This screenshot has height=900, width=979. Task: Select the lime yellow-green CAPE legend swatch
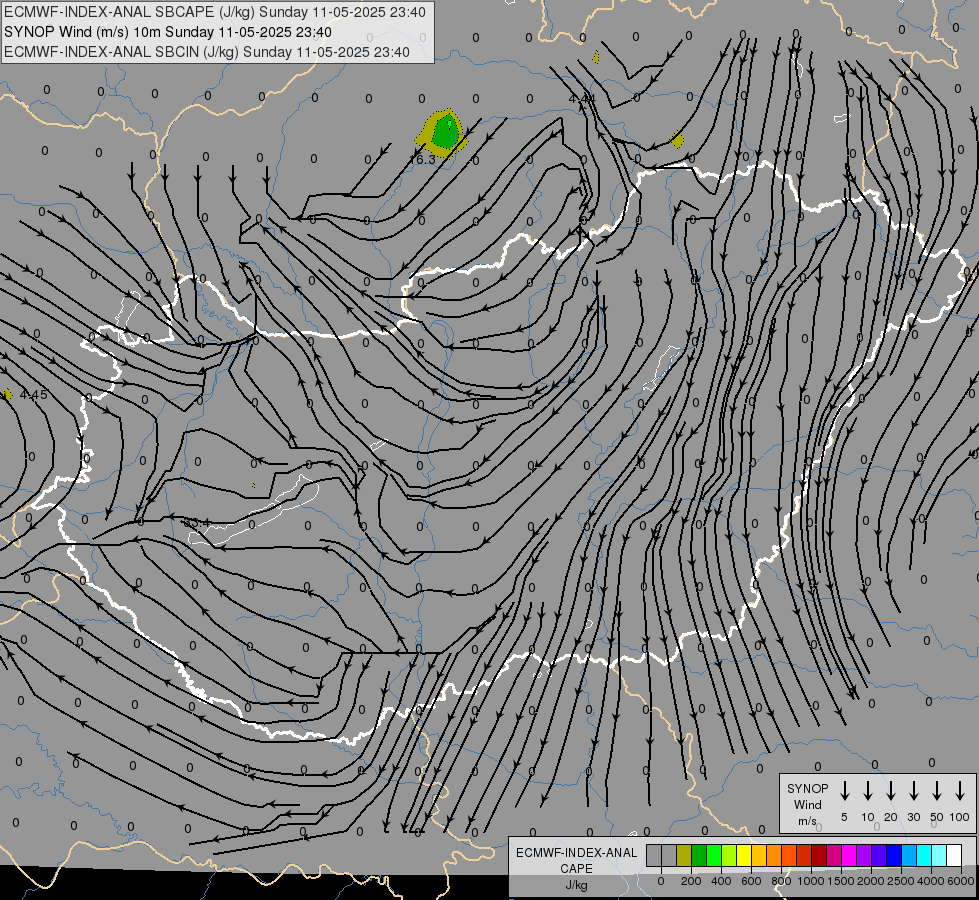[x=729, y=855]
